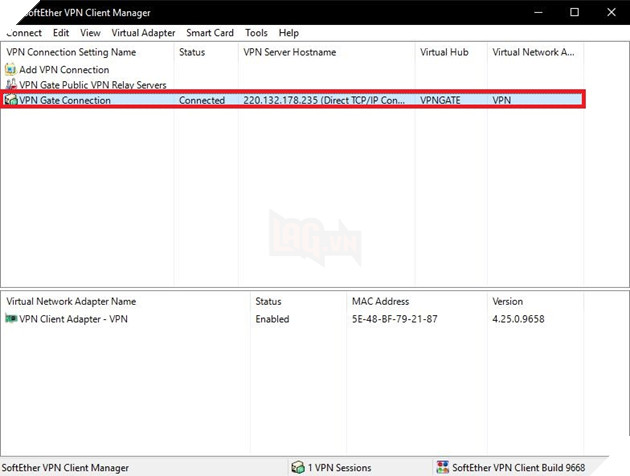
Task: Open the Tools menu
Action: tap(256, 33)
